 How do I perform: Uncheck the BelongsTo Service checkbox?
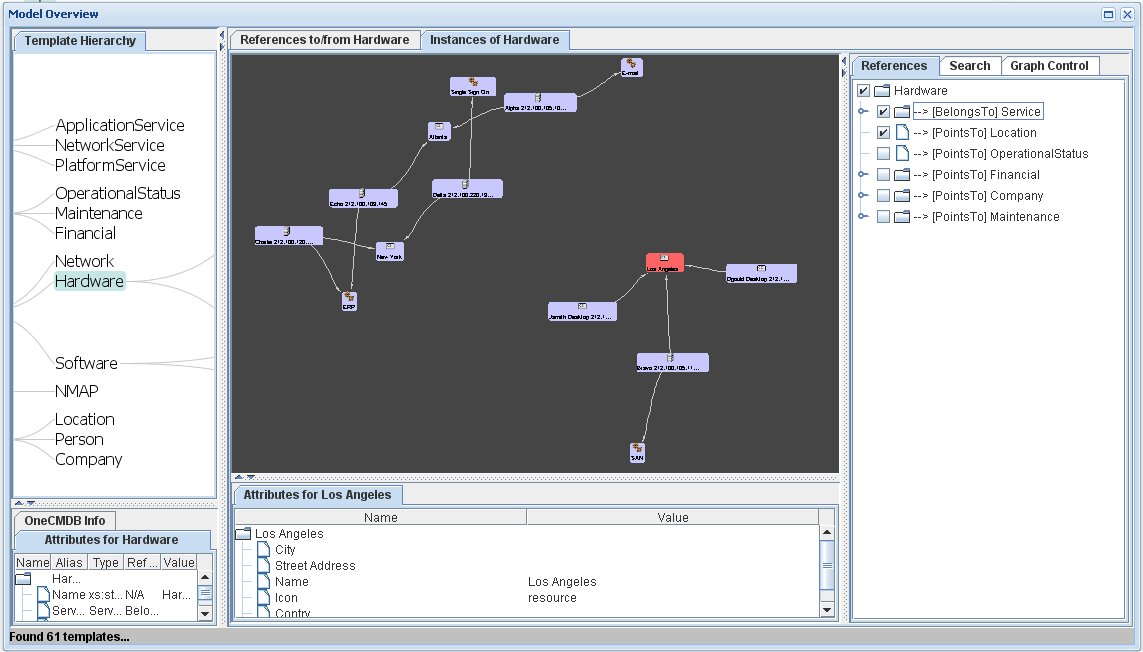pyautogui.click(x=883, y=112)
